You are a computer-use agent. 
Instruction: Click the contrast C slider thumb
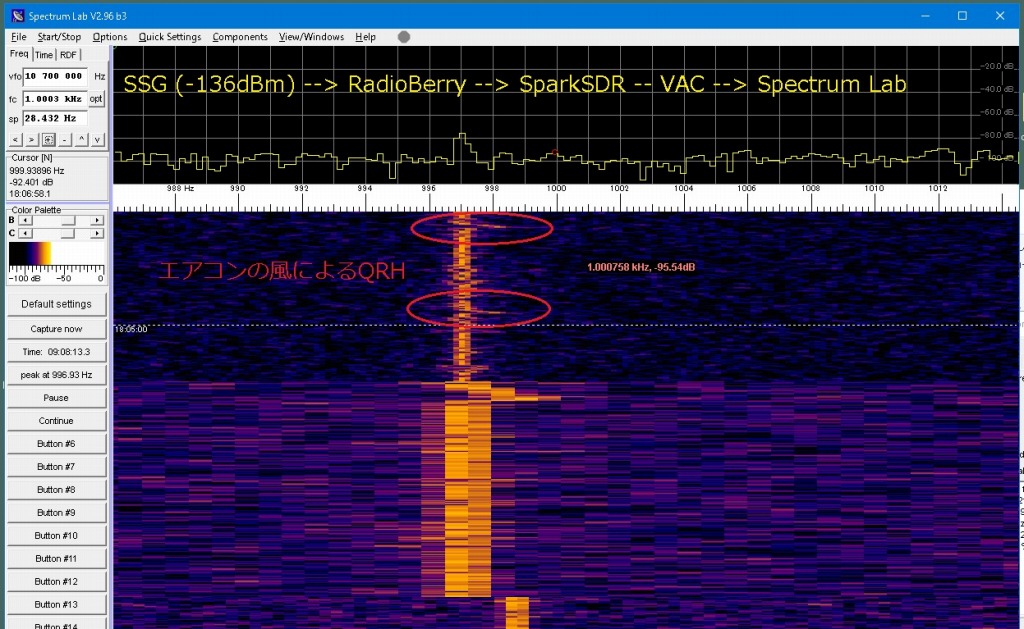68,233
